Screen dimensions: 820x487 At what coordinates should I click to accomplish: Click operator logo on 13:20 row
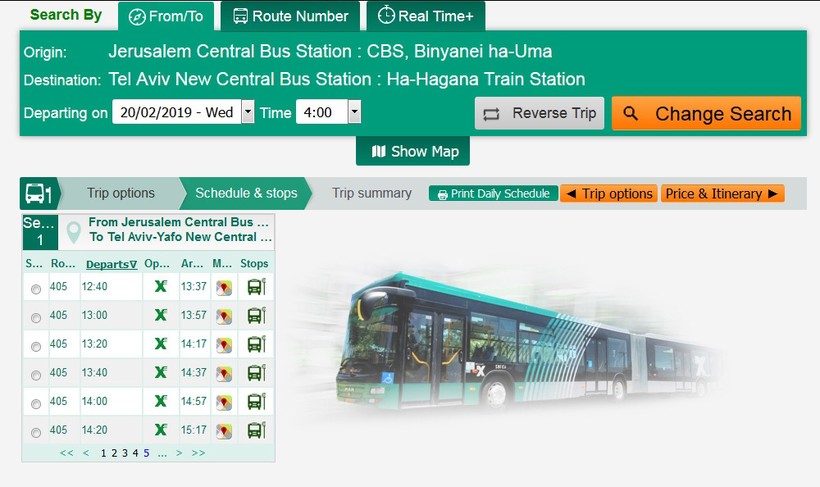click(x=158, y=344)
